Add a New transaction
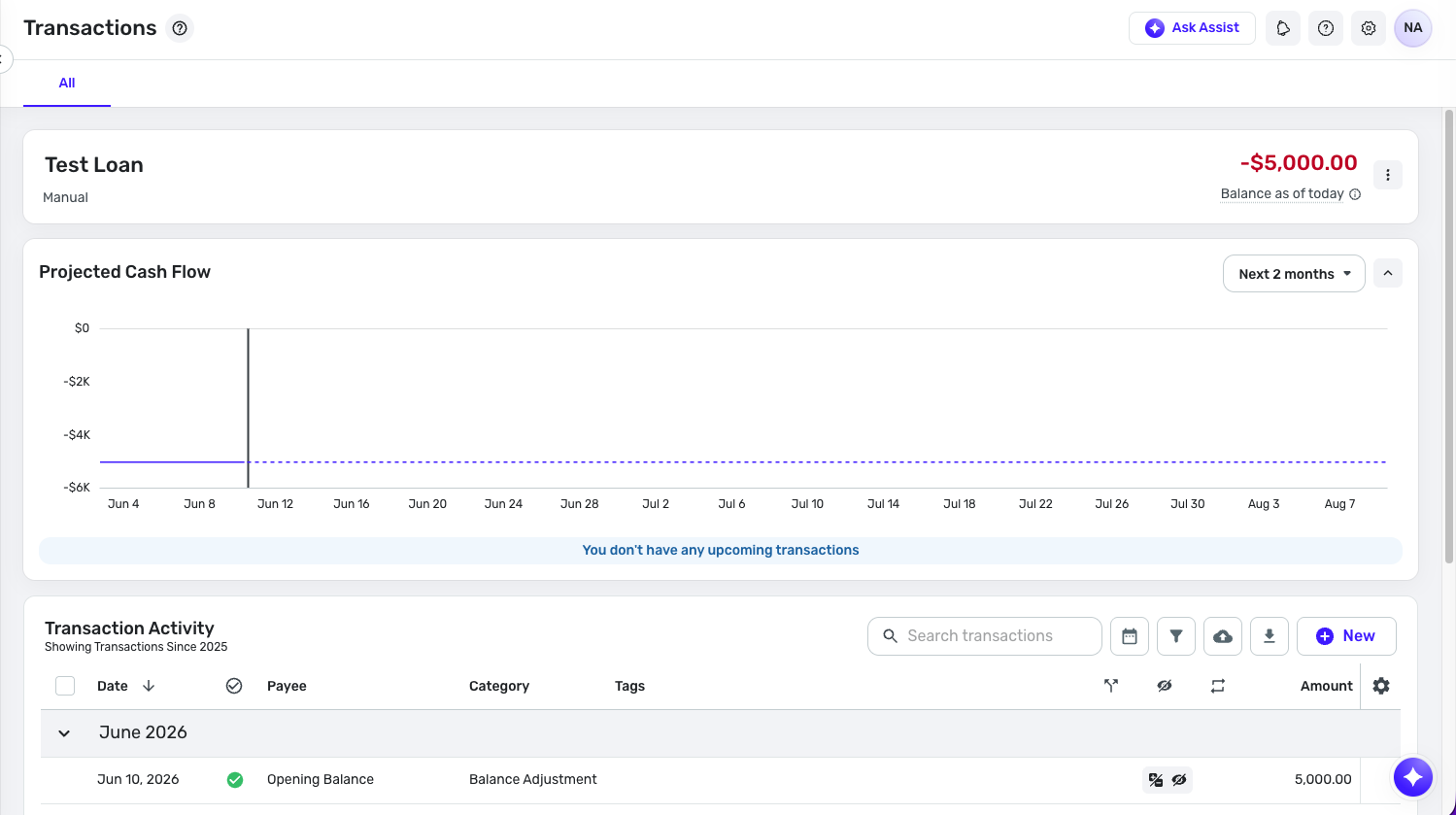1456x815 pixels. click(x=1346, y=636)
